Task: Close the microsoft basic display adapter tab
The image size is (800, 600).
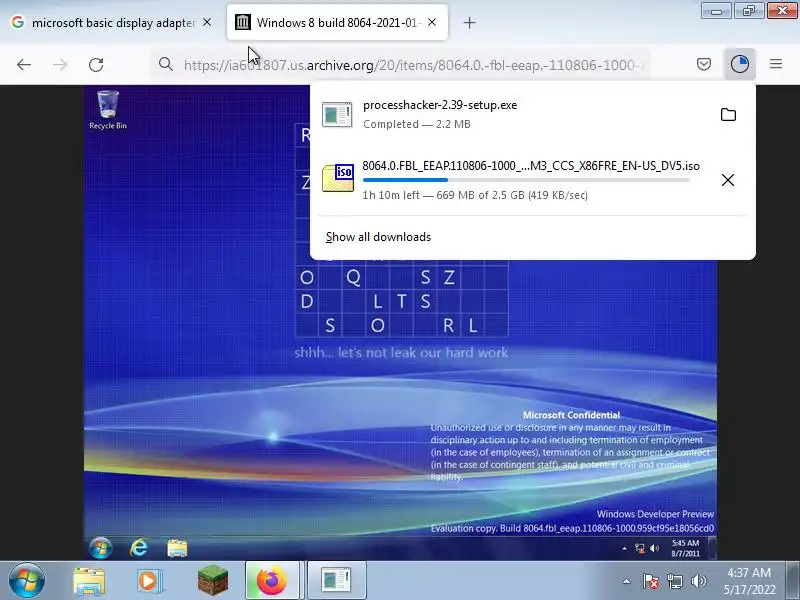Action: coord(207,22)
